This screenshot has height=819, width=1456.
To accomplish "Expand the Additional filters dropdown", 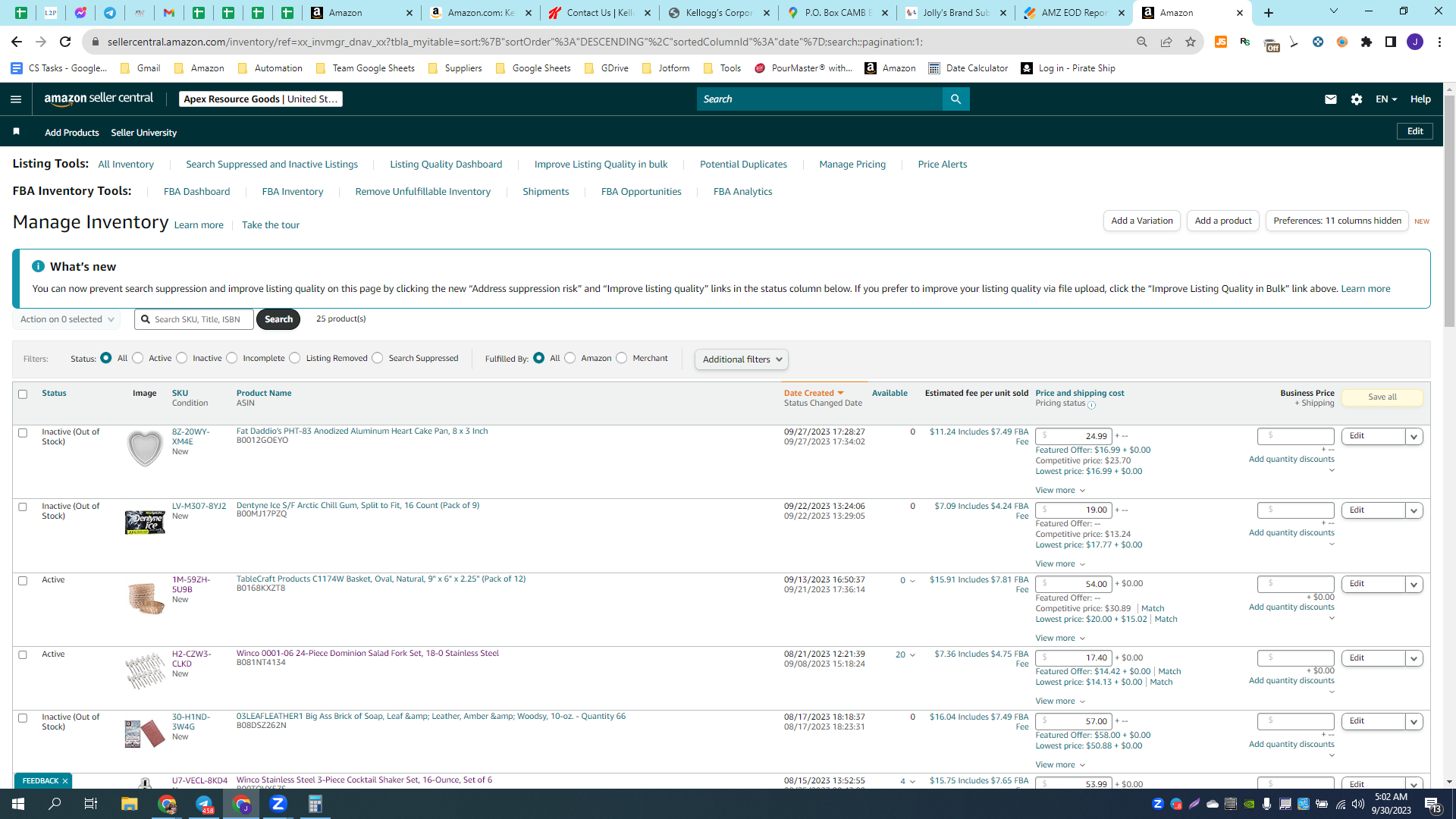I will 742,359.
